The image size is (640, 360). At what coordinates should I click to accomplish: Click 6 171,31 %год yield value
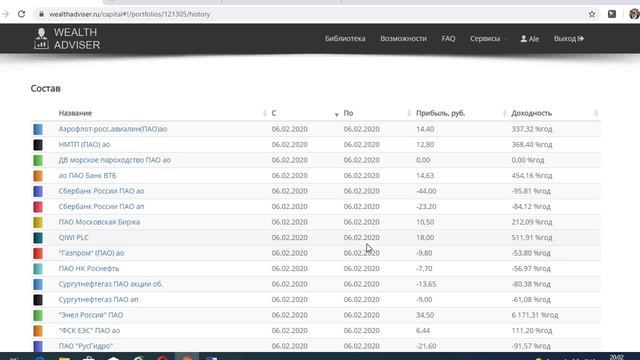pyautogui.click(x=535, y=315)
